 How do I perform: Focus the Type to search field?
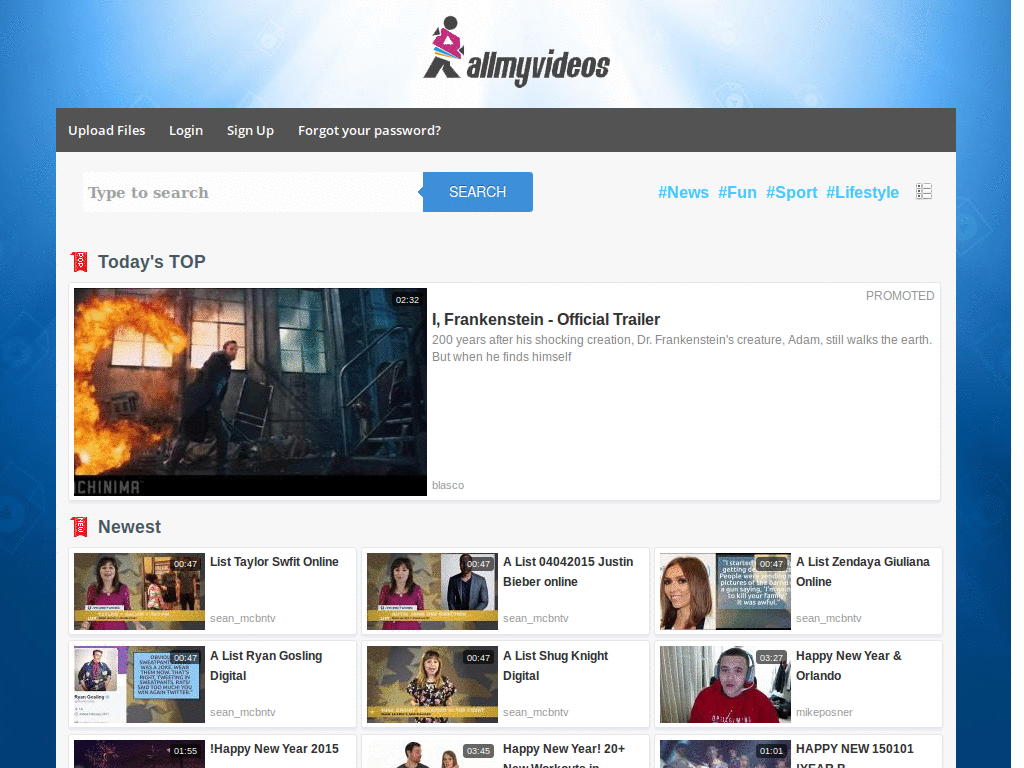coord(253,192)
